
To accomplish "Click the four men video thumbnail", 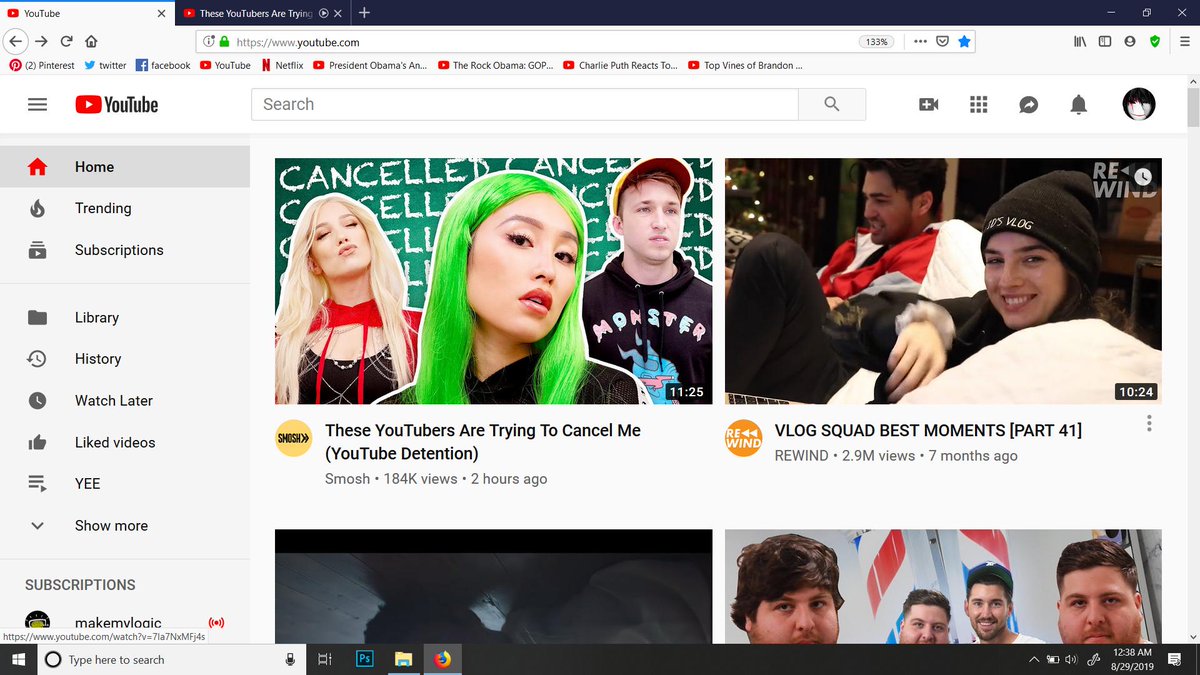I will (943, 587).
